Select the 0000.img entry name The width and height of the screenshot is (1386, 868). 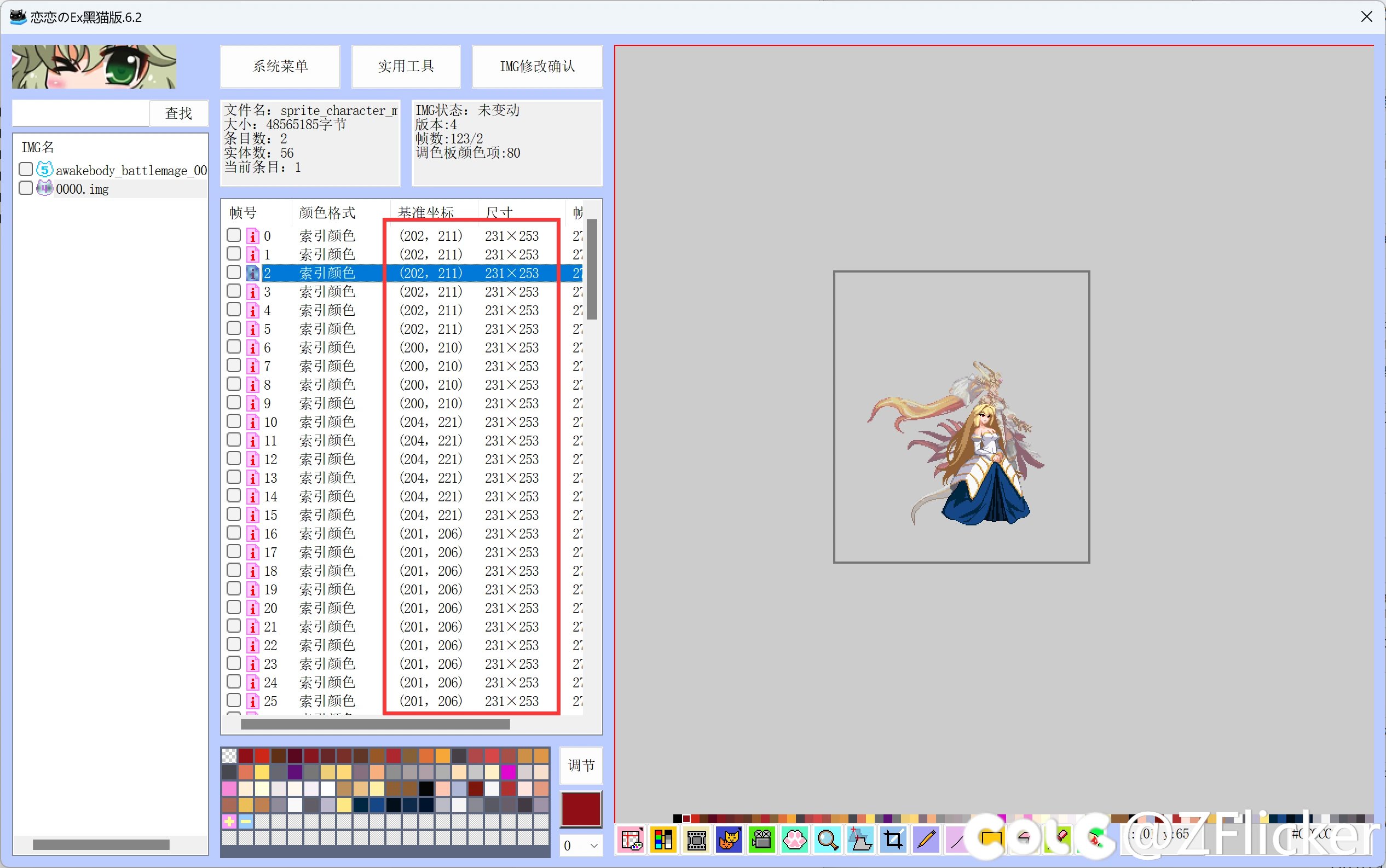[x=82, y=189]
